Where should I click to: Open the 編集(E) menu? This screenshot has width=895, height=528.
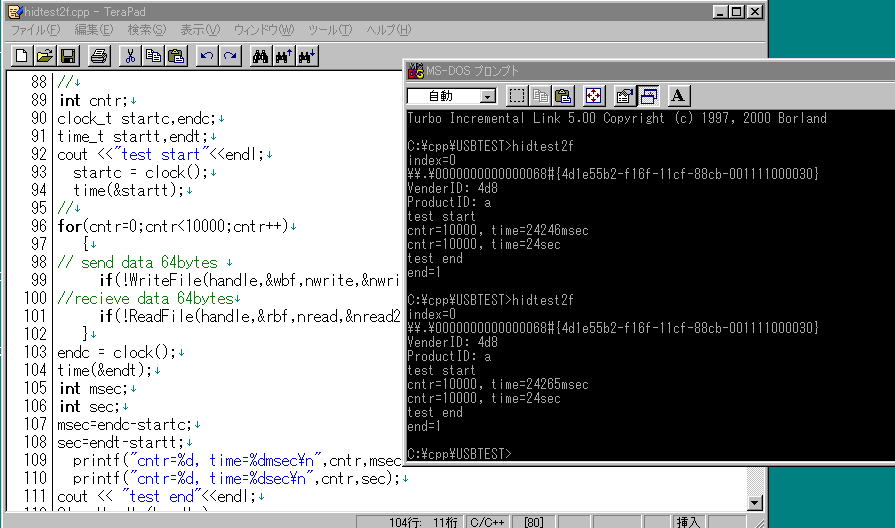click(x=94, y=30)
